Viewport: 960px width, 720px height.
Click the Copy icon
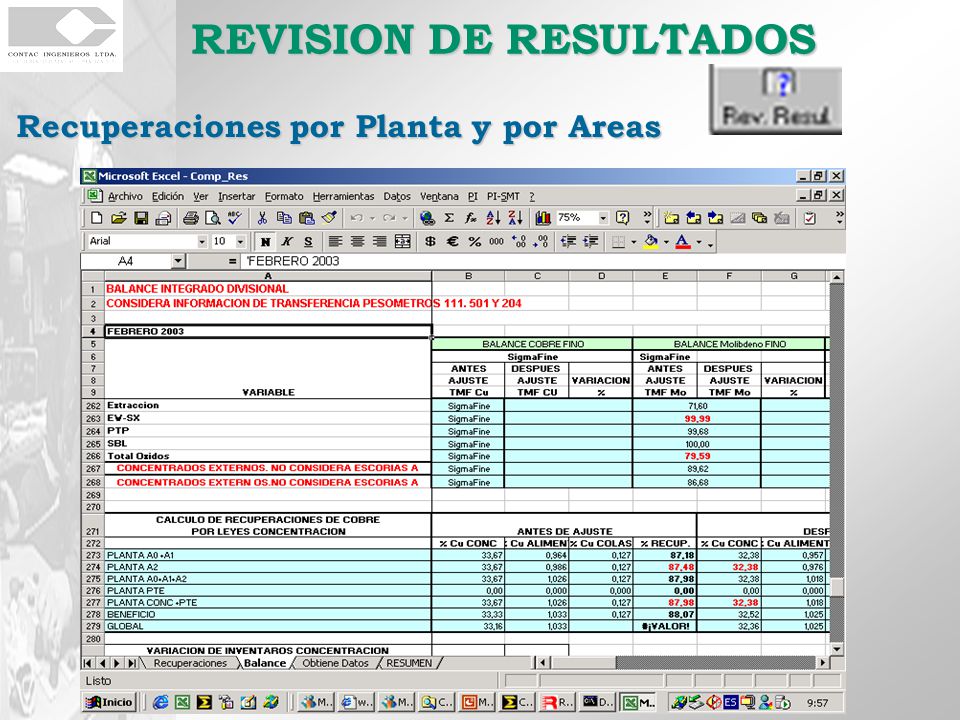pyautogui.click(x=284, y=218)
